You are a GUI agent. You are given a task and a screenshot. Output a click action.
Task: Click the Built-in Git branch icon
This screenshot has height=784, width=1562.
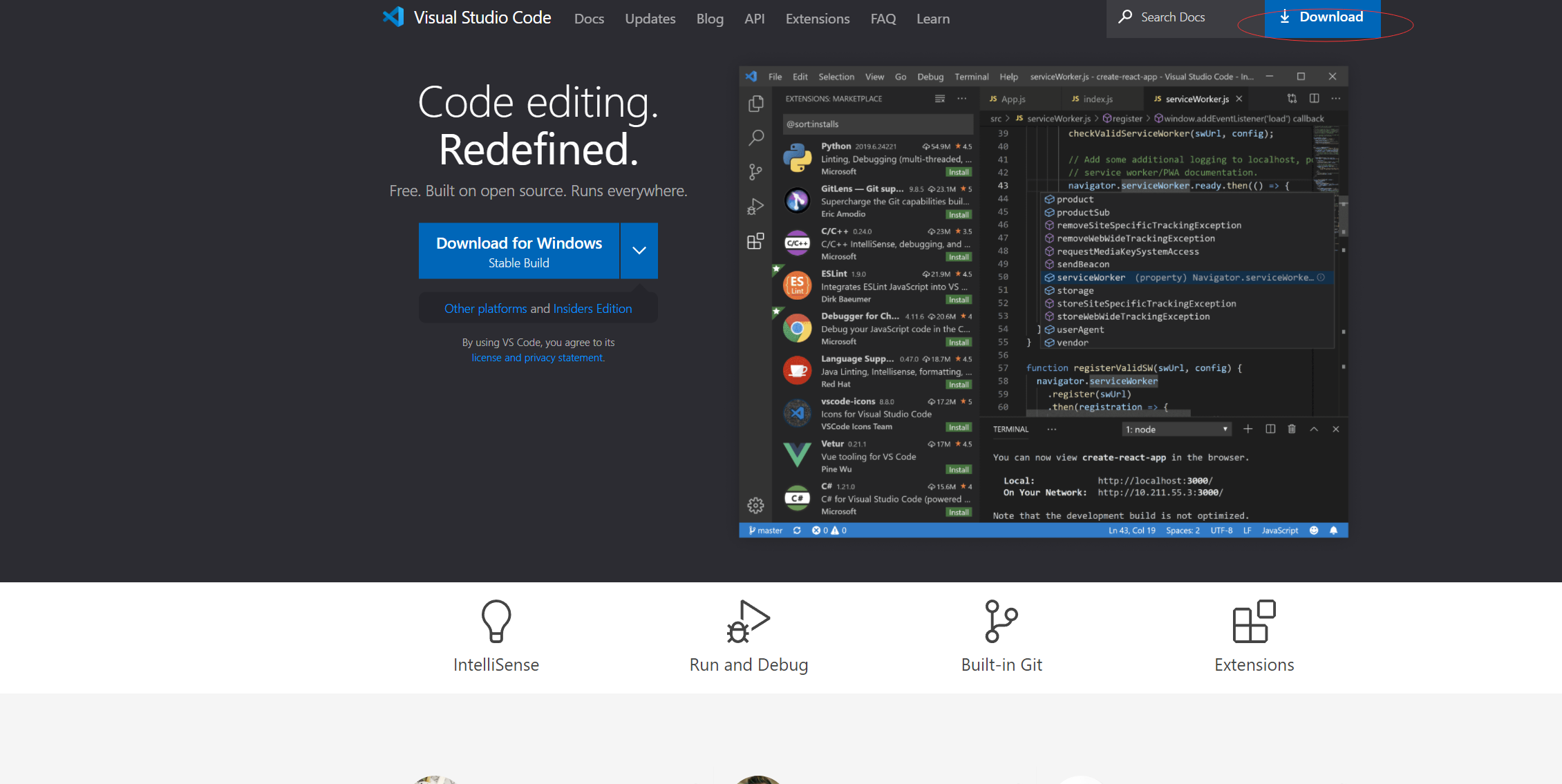point(1001,621)
